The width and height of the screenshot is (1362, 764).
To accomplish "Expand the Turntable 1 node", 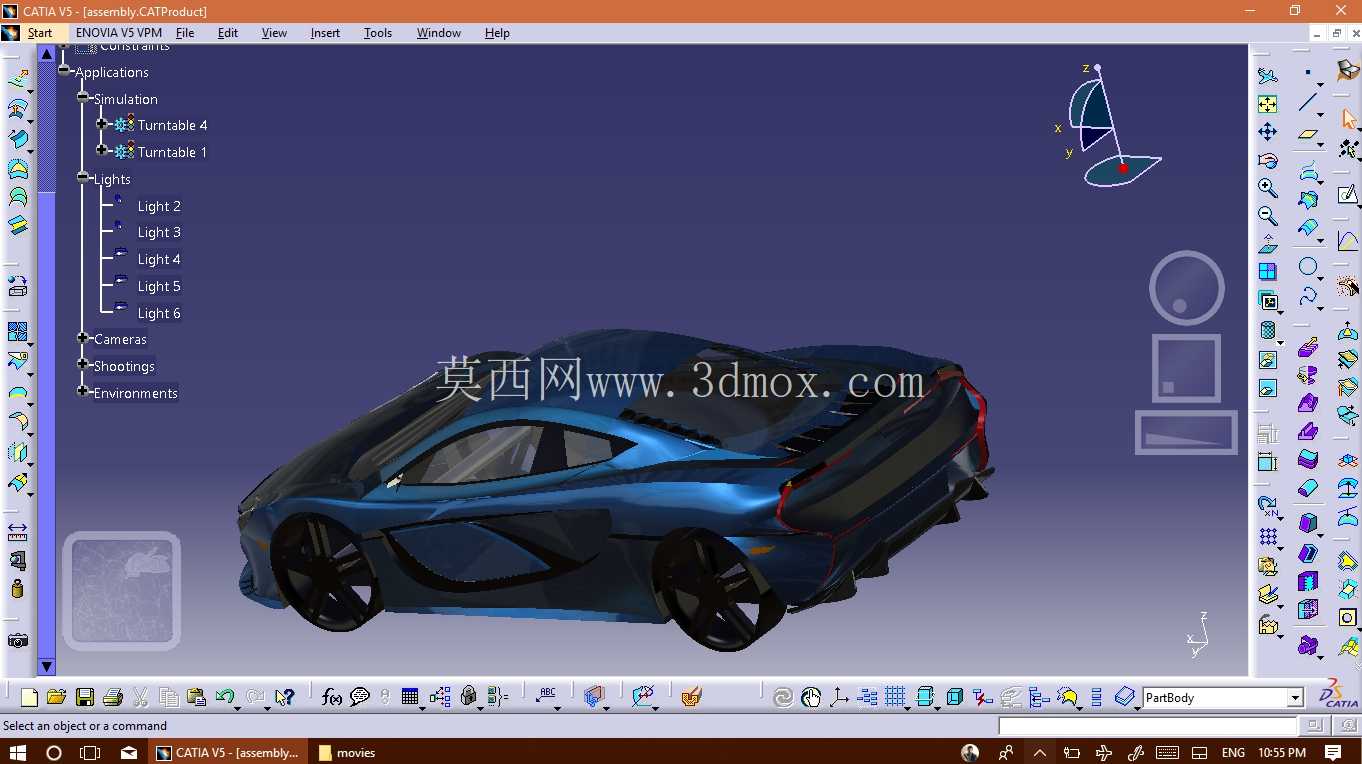I will pos(102,151).
